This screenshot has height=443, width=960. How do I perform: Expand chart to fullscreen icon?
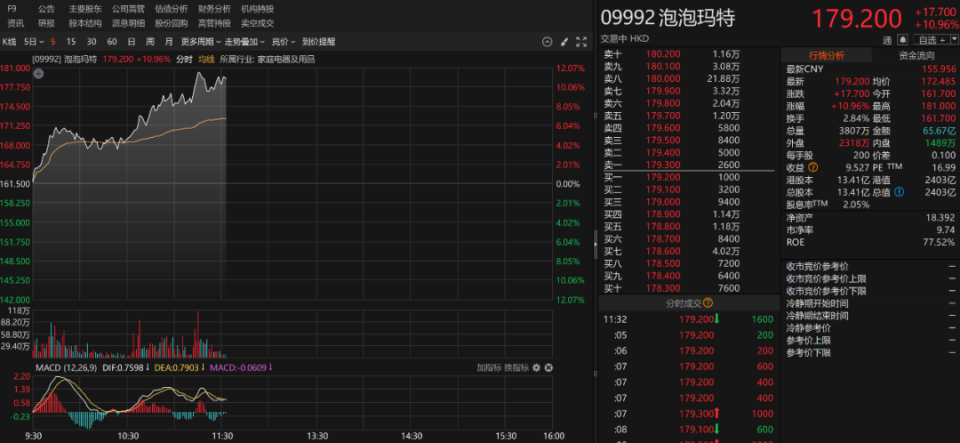point(580,42)
